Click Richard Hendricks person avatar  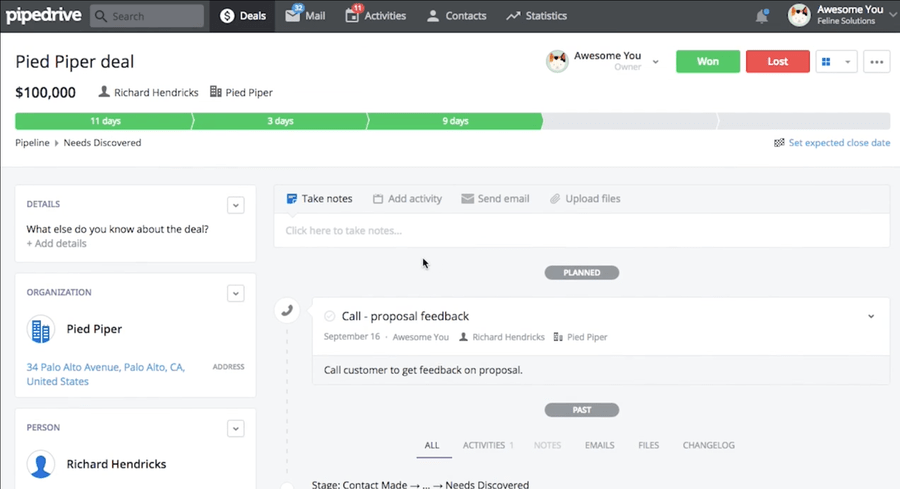click(x=41, y=464)
